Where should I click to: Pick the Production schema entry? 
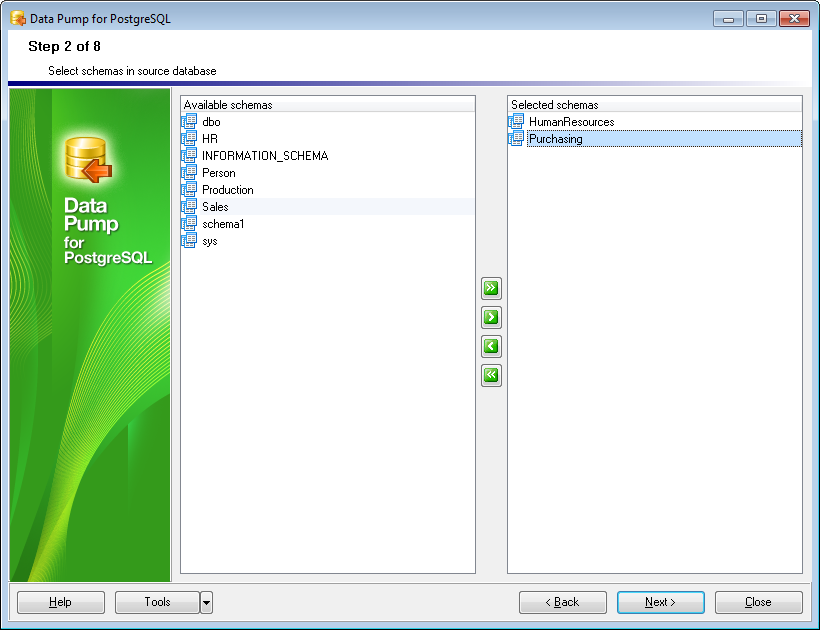[x=227, y=190]
